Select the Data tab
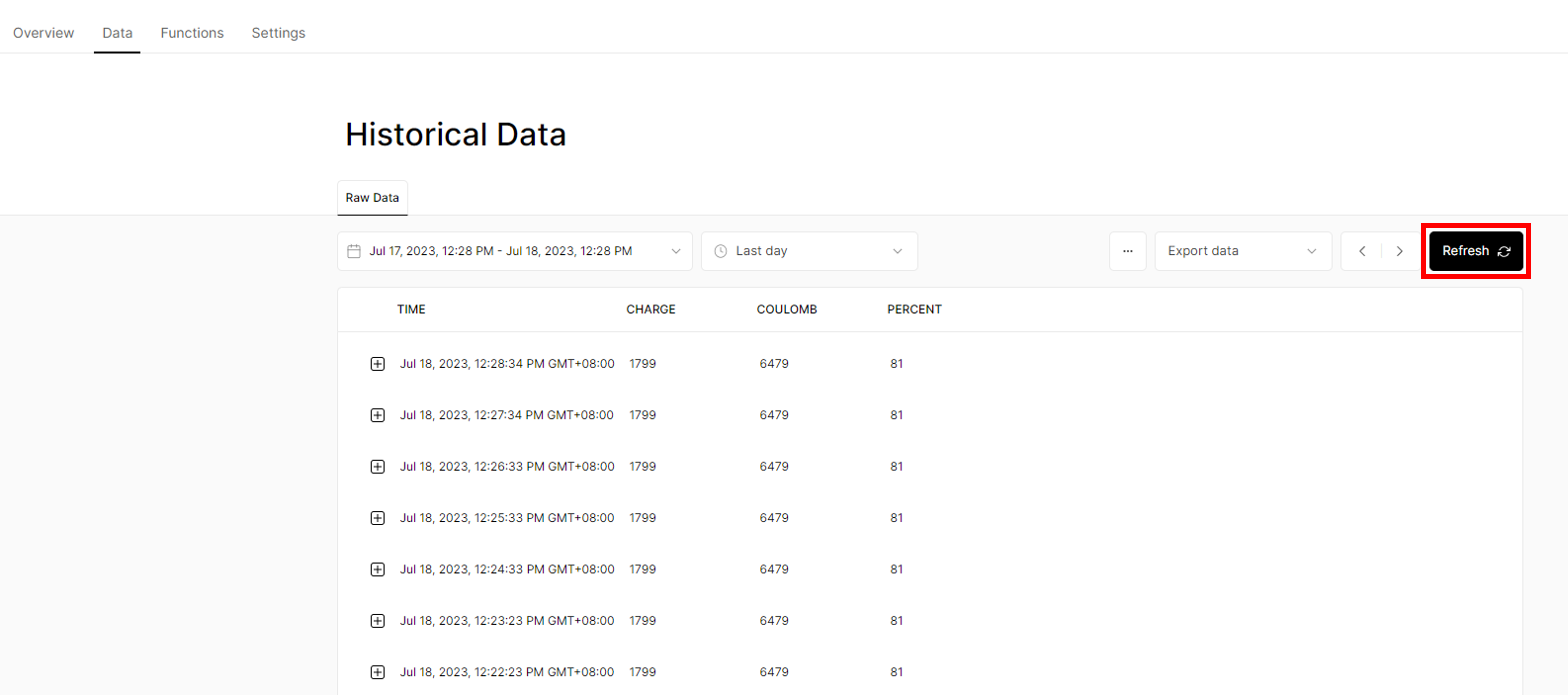 pos(117,33)
